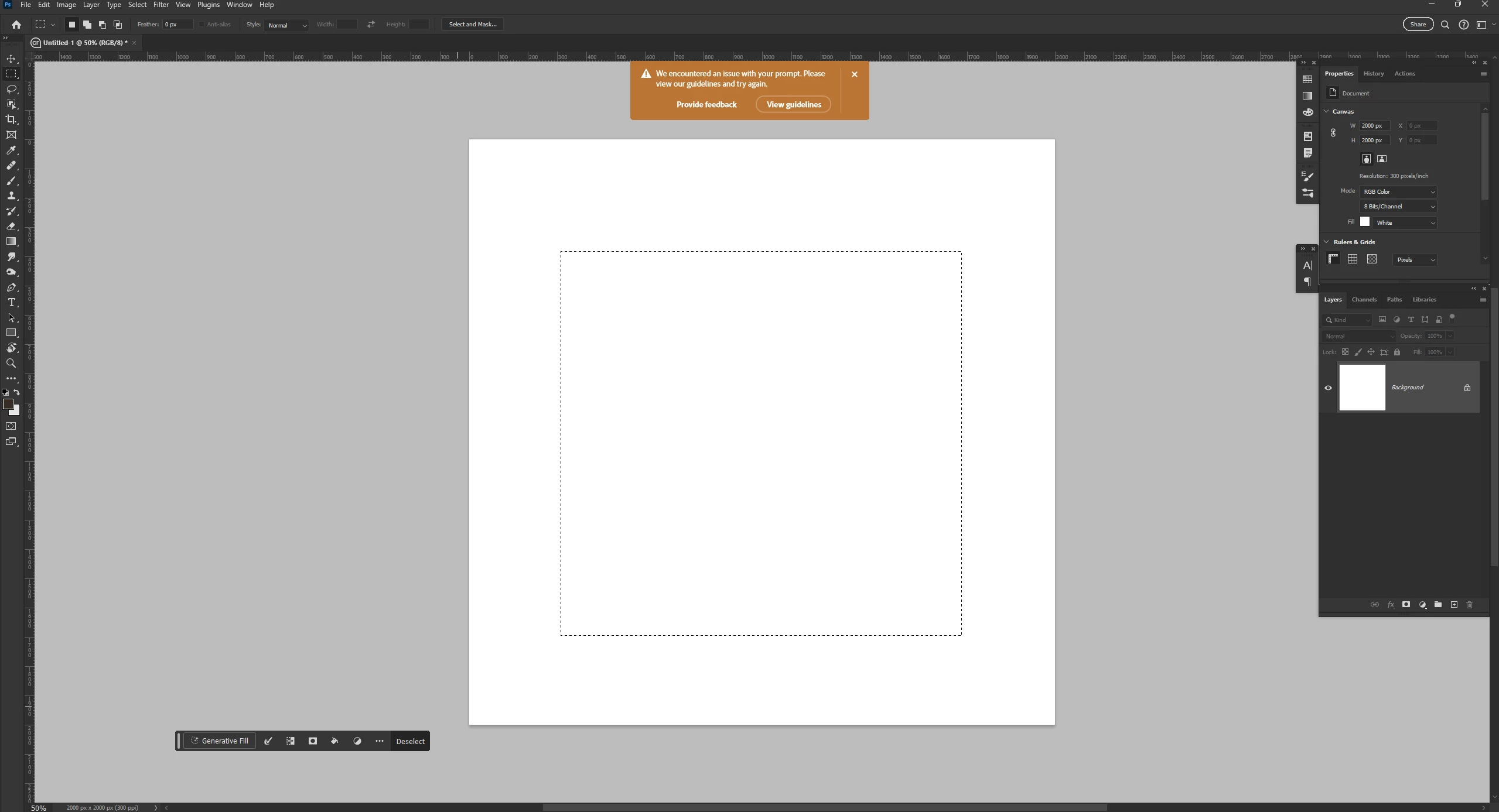Select the Eyedropper tool
Image resolution: width=1499 pixels, height=812 pixels.
[x=11, y=150]
